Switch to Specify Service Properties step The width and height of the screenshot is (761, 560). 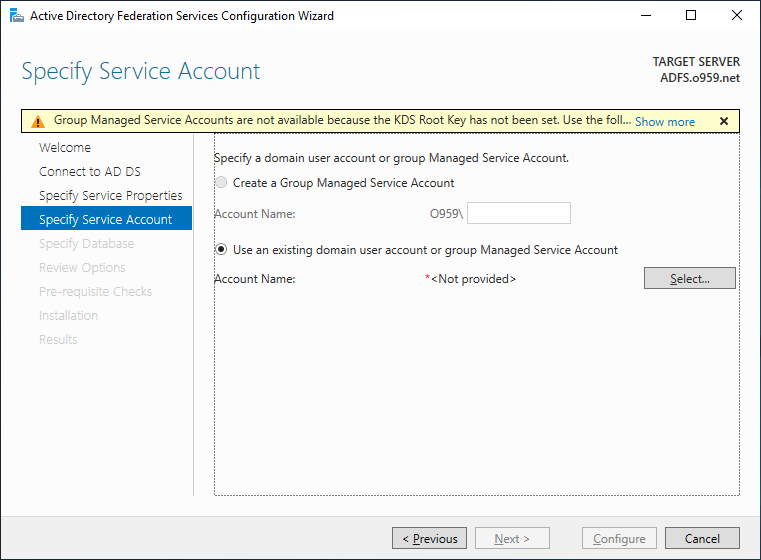click(x=111, y=196)
